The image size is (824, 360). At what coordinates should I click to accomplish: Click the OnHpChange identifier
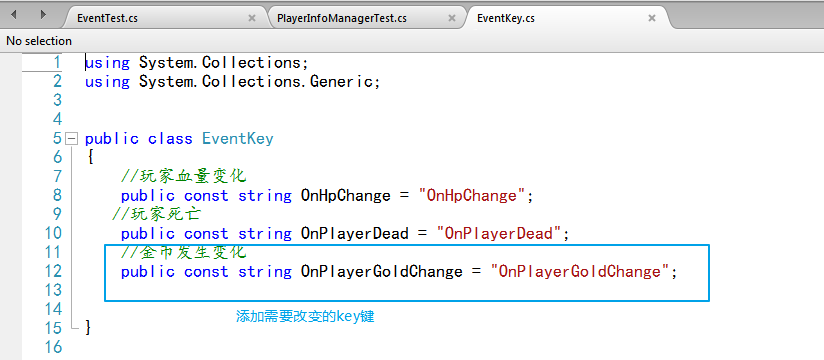tap(345, 196)
